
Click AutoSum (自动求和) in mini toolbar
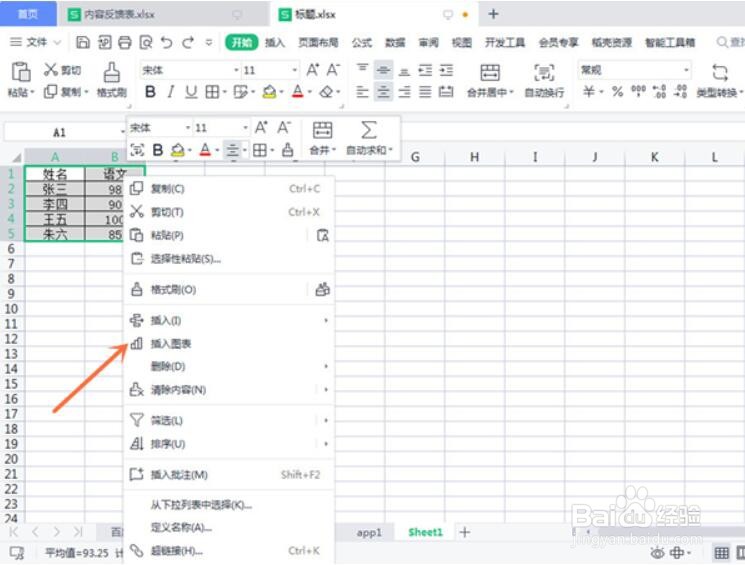369,138
